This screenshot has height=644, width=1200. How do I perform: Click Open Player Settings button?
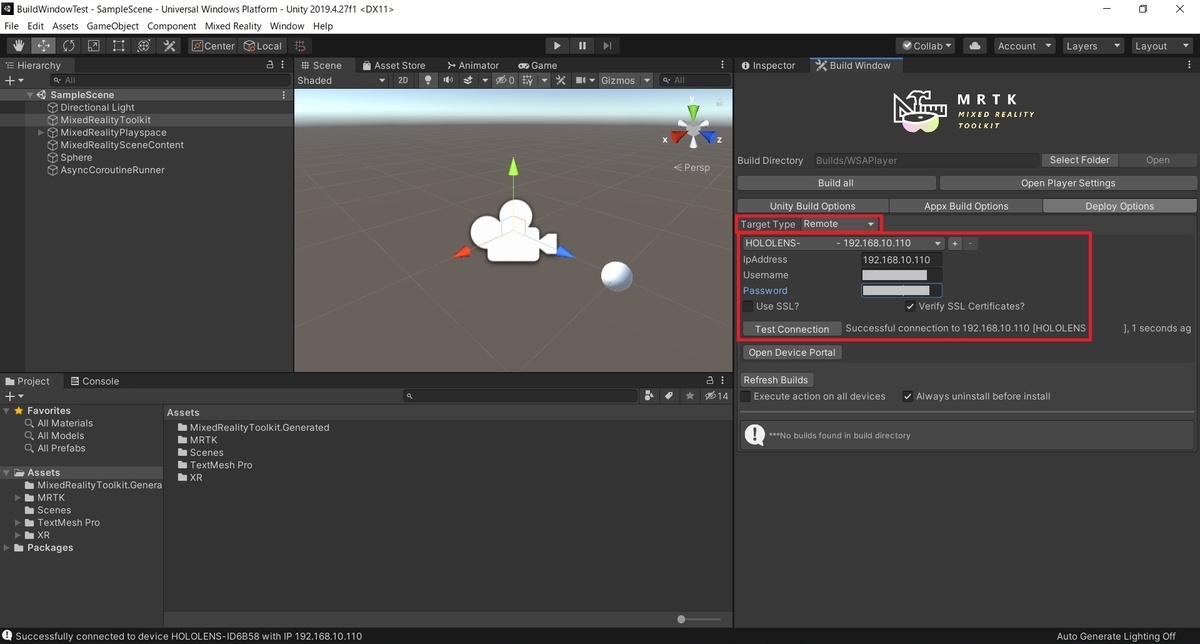[1068, 183]
